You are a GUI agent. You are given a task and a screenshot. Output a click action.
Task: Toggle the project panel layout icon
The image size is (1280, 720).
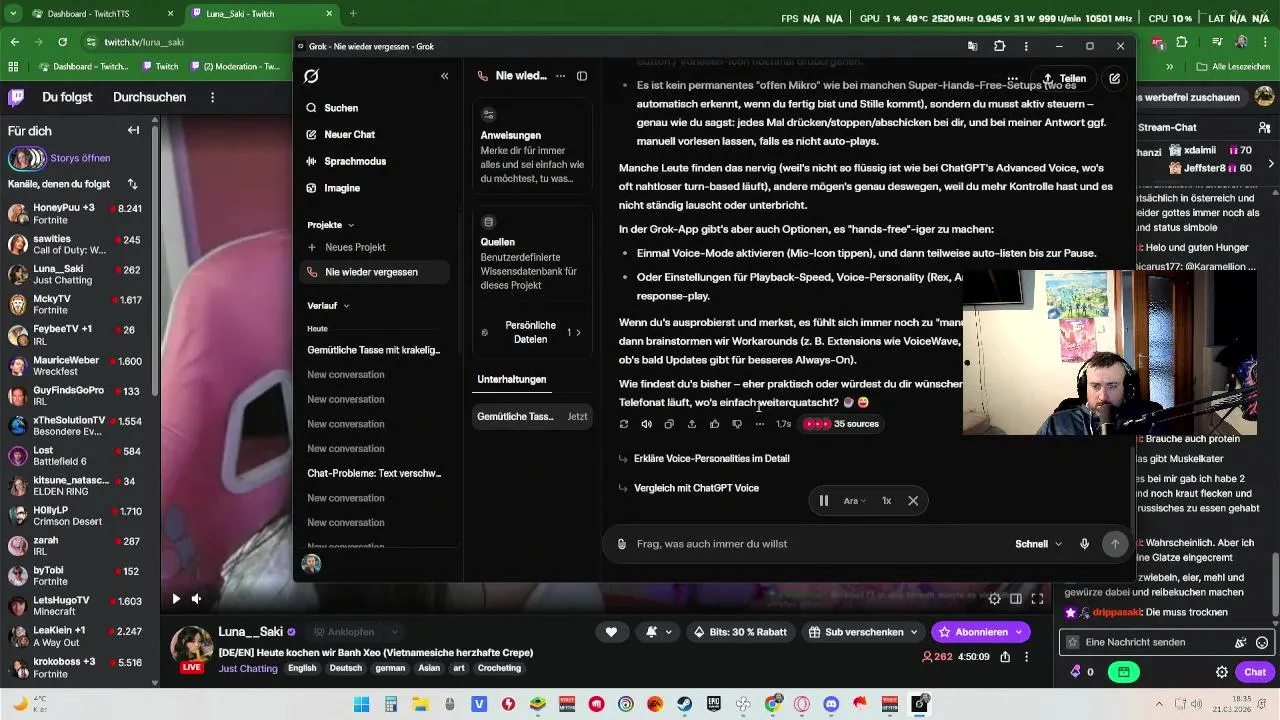[x=582, y=76]
